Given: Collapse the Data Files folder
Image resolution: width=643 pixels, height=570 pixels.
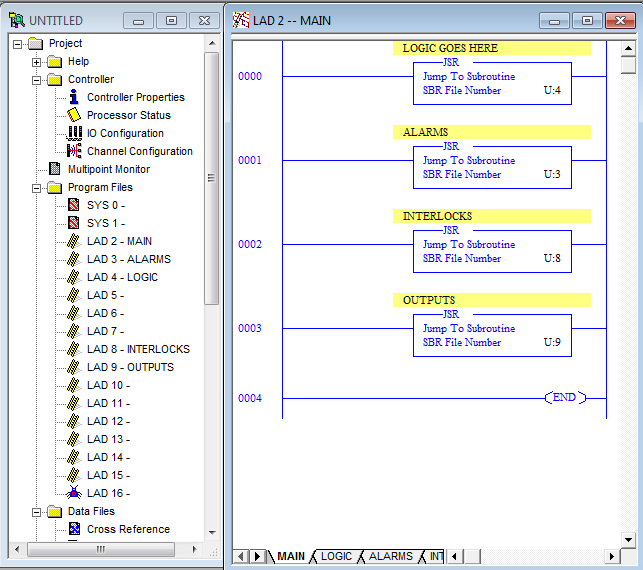Looking at the screenshot, I should click(36, 512).
